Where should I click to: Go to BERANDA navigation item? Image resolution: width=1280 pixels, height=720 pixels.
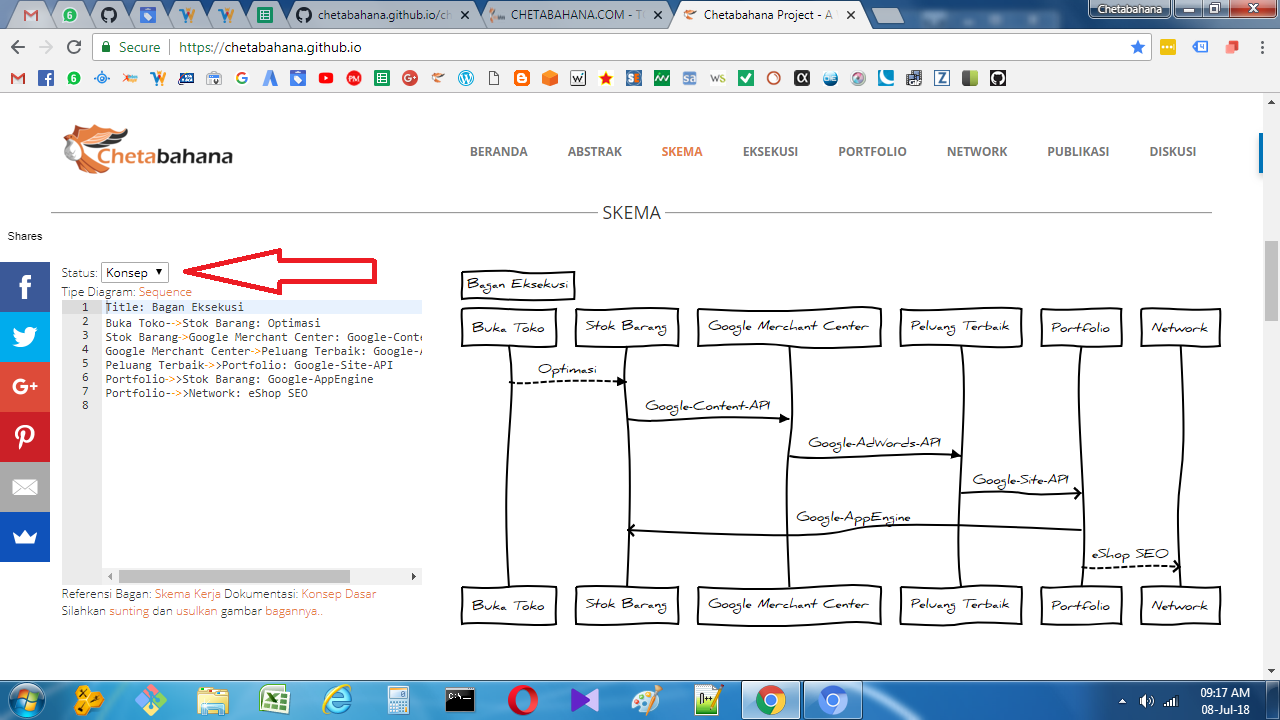coord(499,152)
